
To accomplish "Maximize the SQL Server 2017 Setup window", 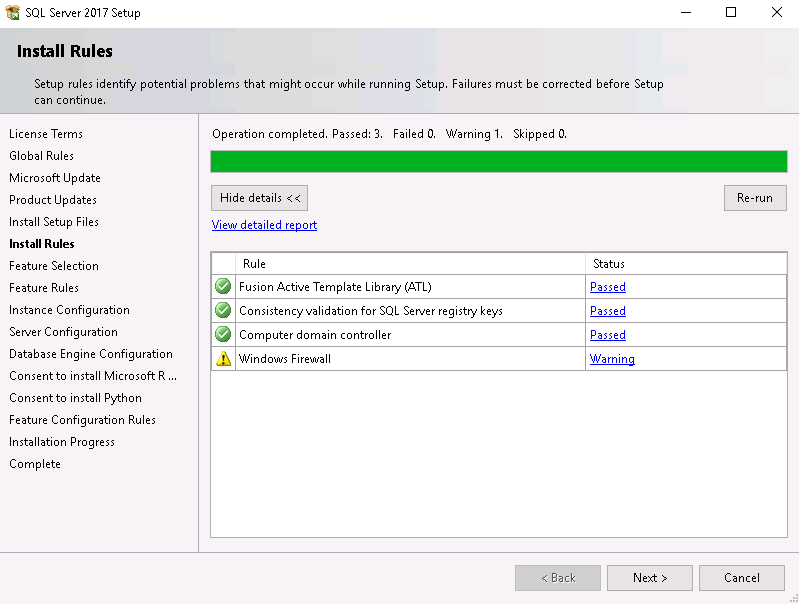I will pyautogui.click(x=731, y=12).
